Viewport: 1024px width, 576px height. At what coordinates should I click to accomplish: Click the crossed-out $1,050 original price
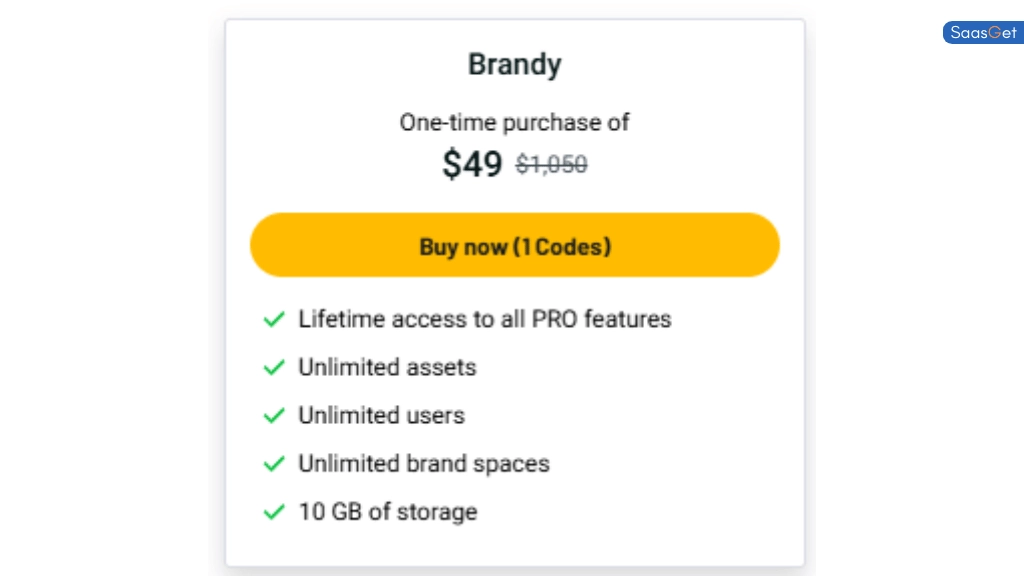pos(551,165)
